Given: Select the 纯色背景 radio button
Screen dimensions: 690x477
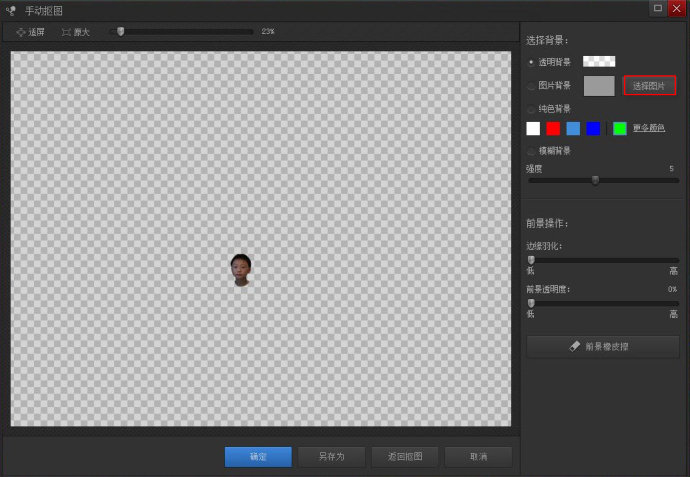Looking at the screenshot, I should (531, 109).
